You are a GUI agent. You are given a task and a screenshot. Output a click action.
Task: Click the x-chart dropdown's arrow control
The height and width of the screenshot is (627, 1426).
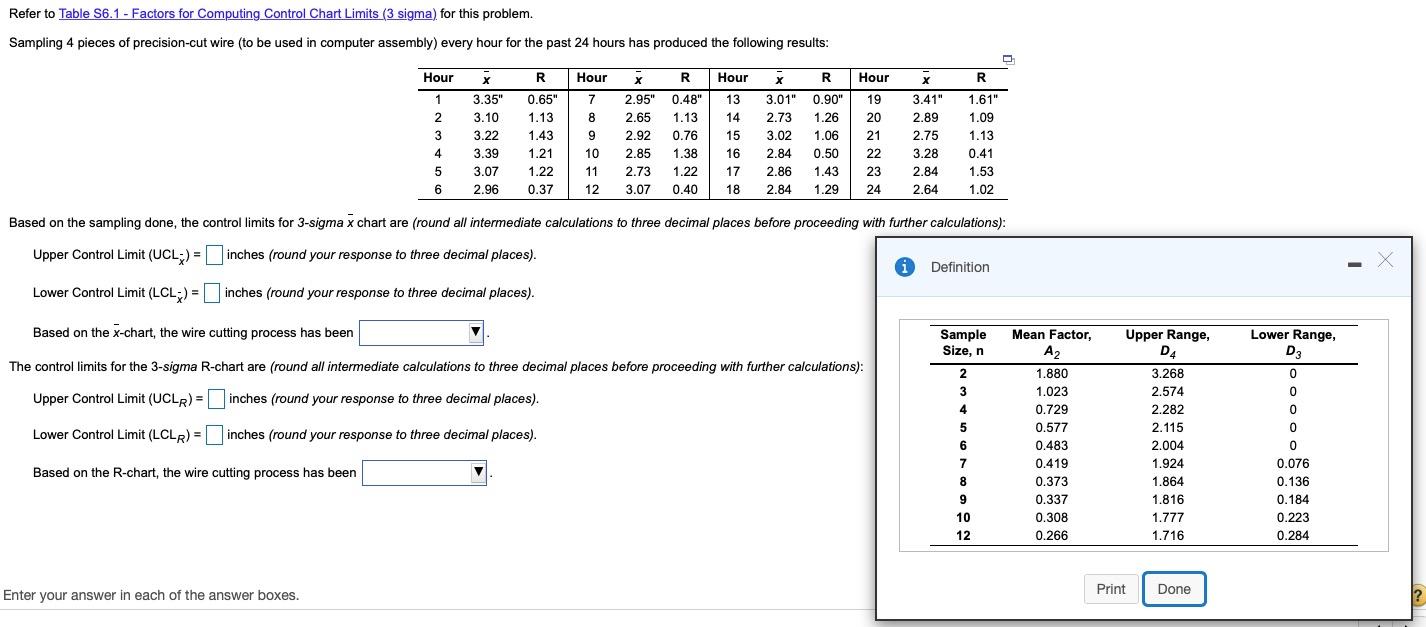click(x=477, y=332)
